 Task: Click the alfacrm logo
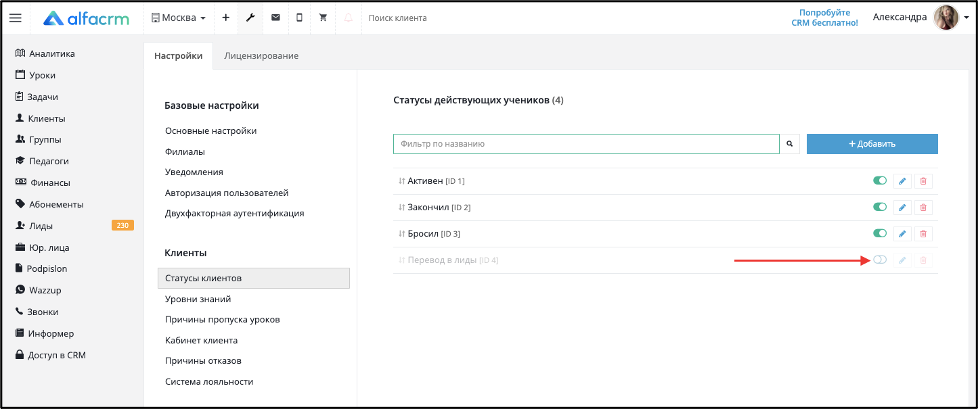click(x=86, y=18)
